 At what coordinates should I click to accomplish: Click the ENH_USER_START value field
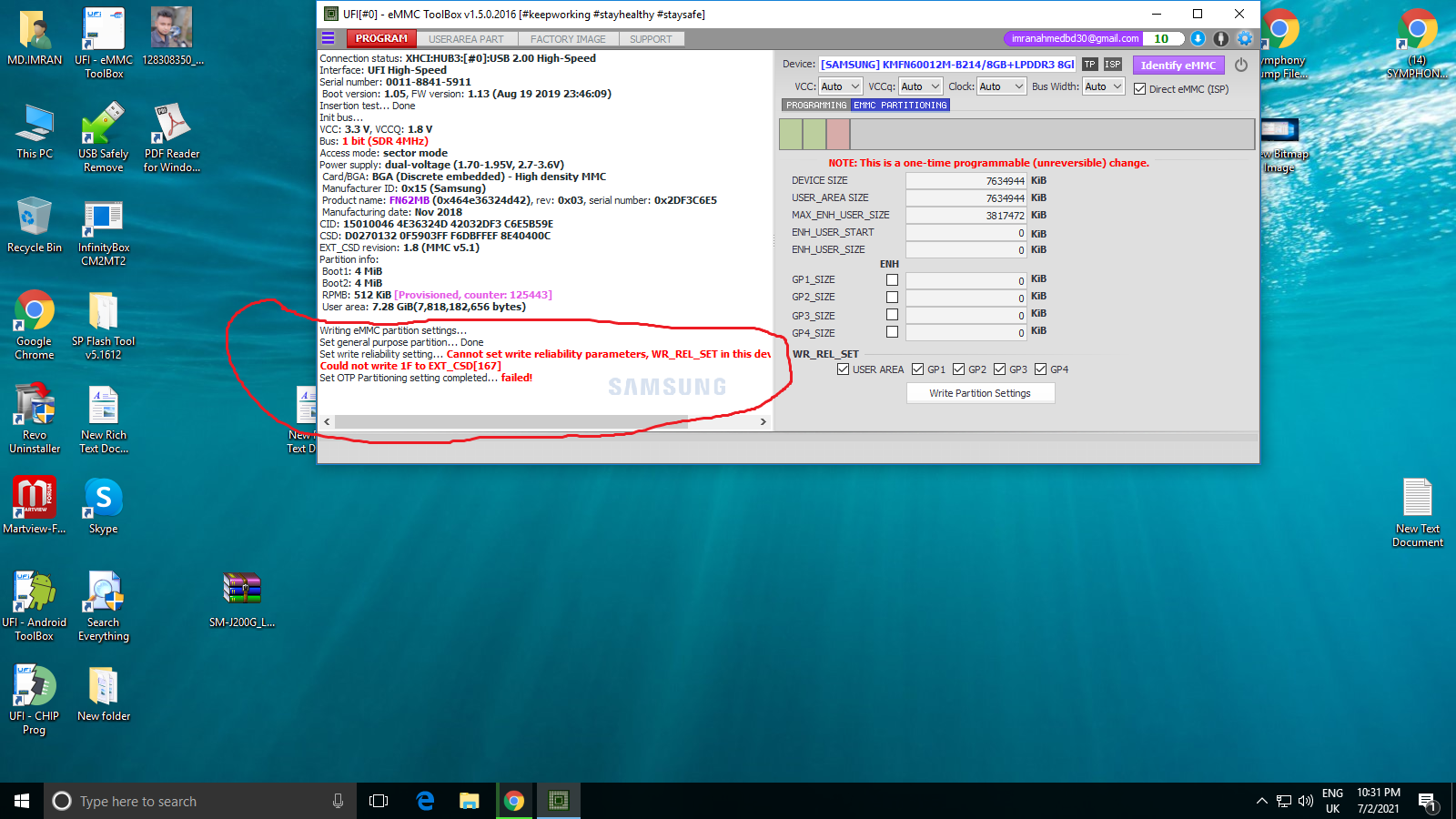pos(966,233)
